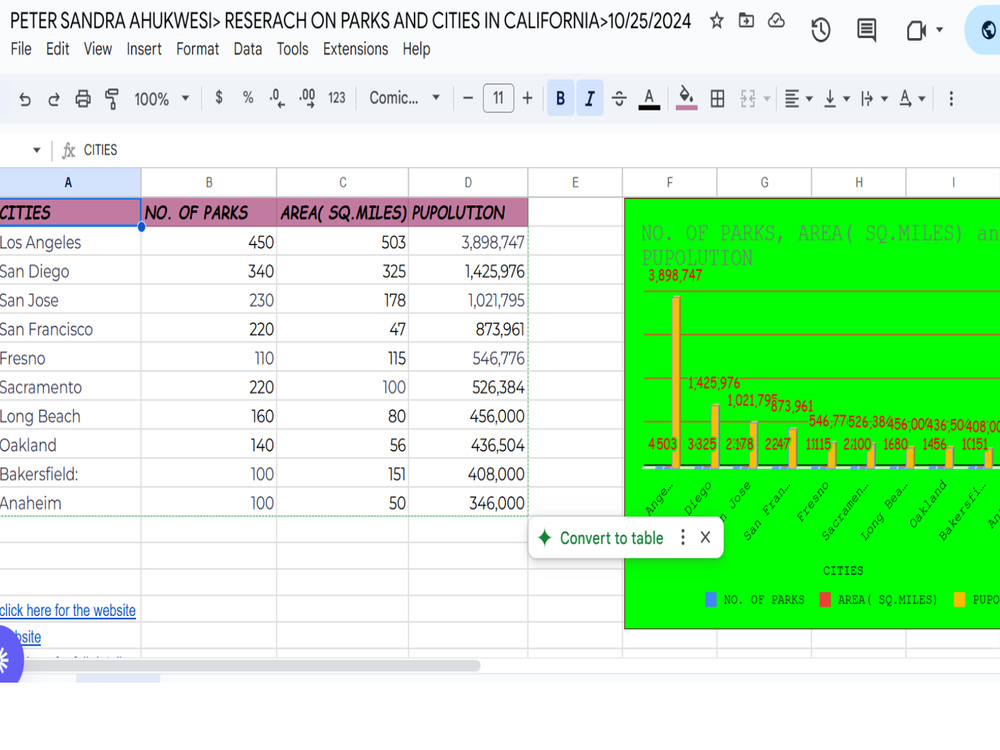This screenshot has width=1000, height=750.
Task: Open the File menu
Action: pos(20,49)
